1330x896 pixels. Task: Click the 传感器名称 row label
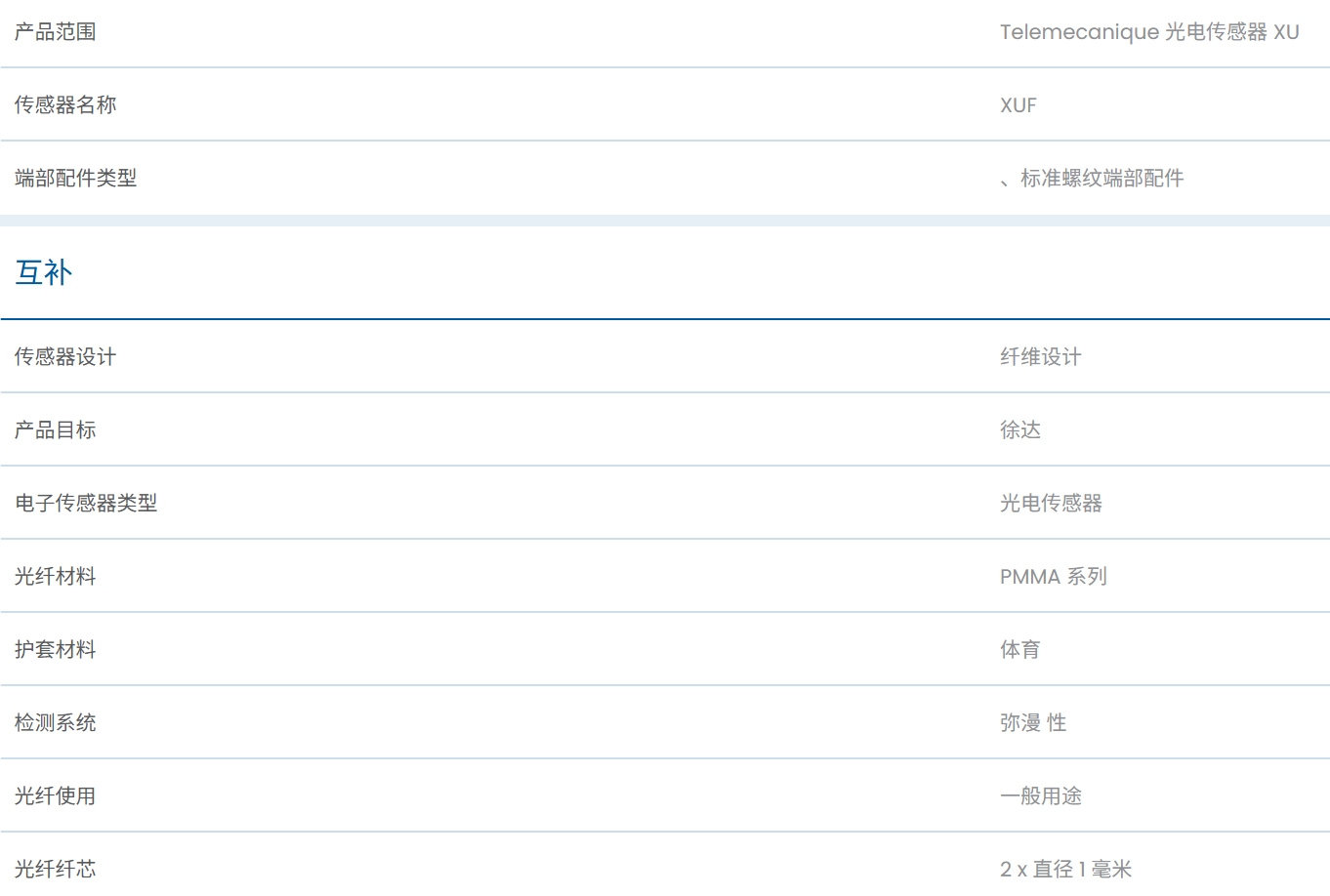tap(65, 105)
